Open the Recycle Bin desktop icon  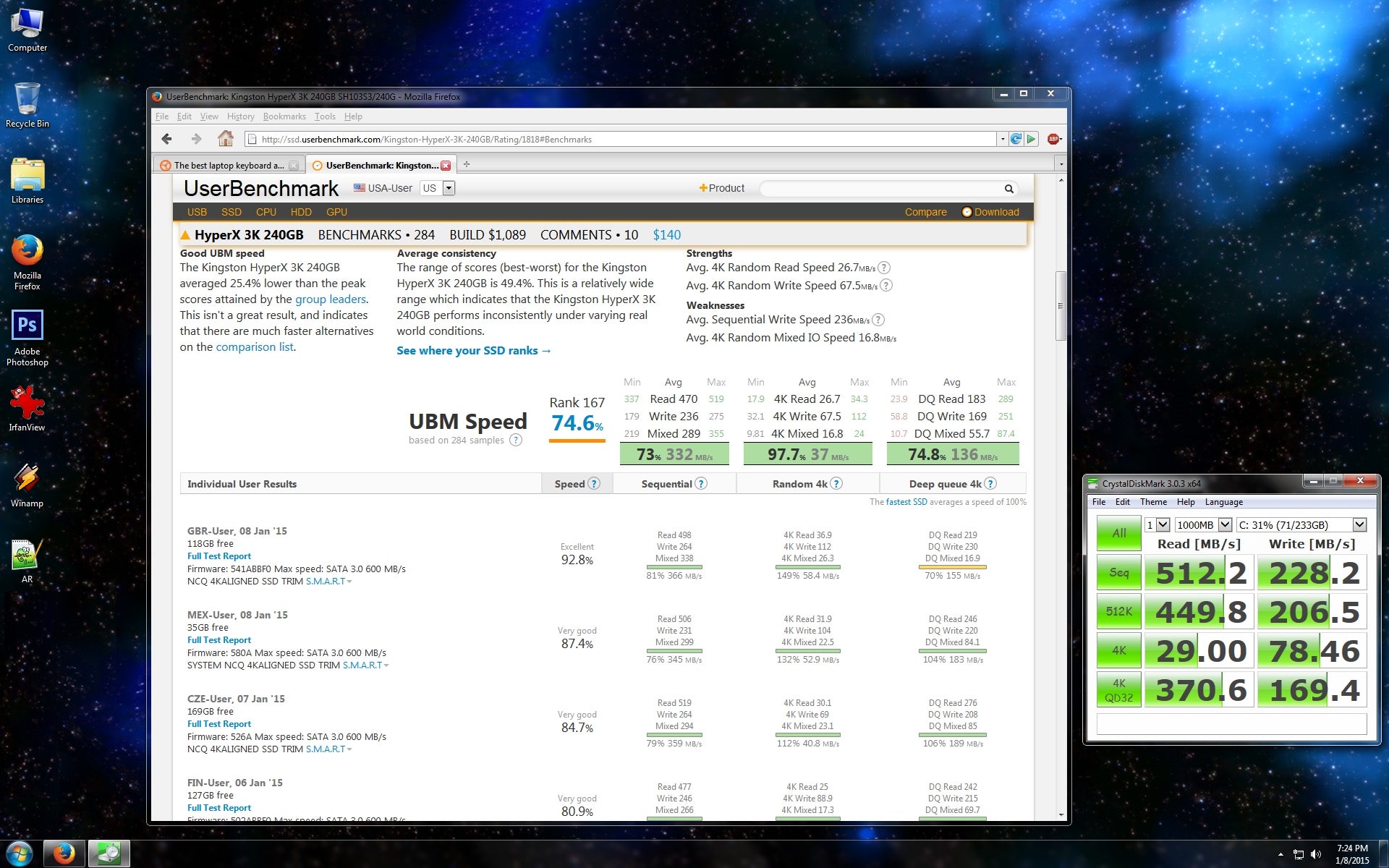(27, 105)
